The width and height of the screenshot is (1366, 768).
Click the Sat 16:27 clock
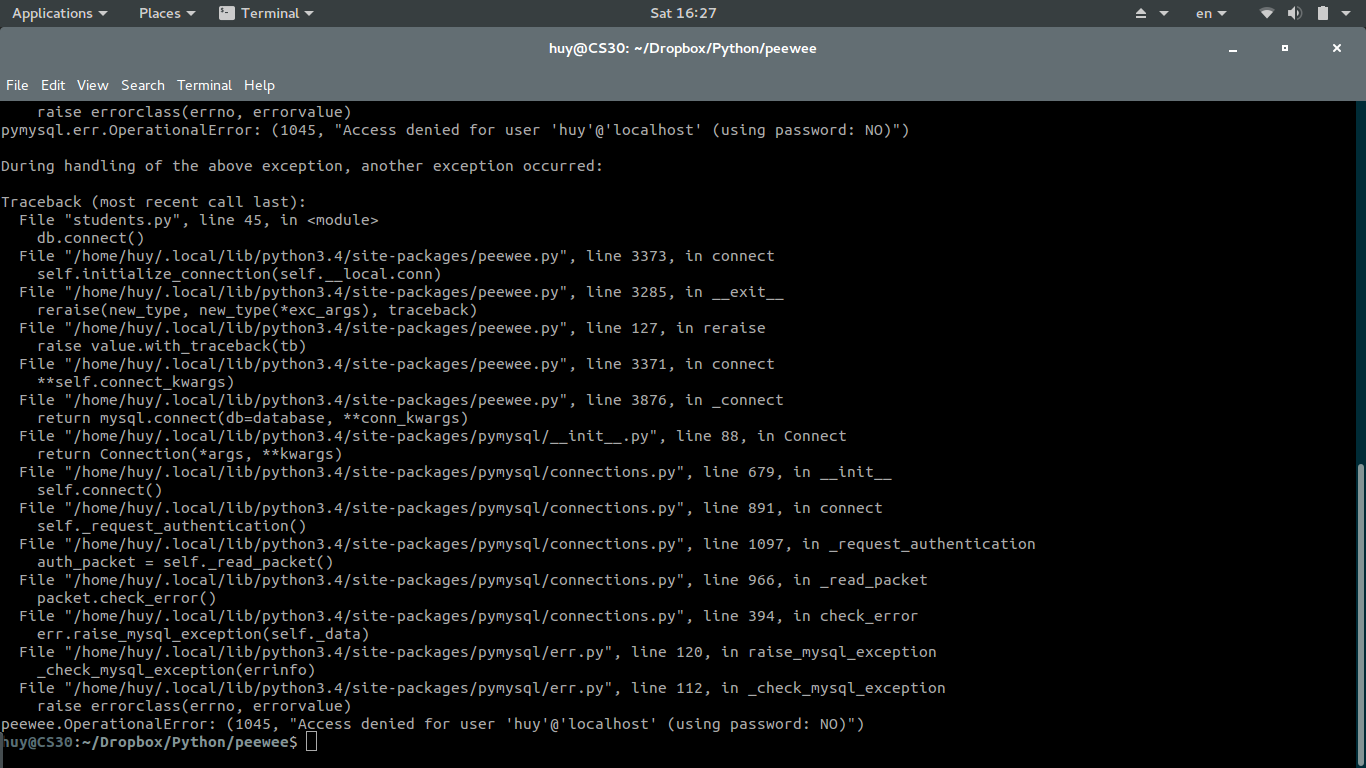click(x=683, y=13)
